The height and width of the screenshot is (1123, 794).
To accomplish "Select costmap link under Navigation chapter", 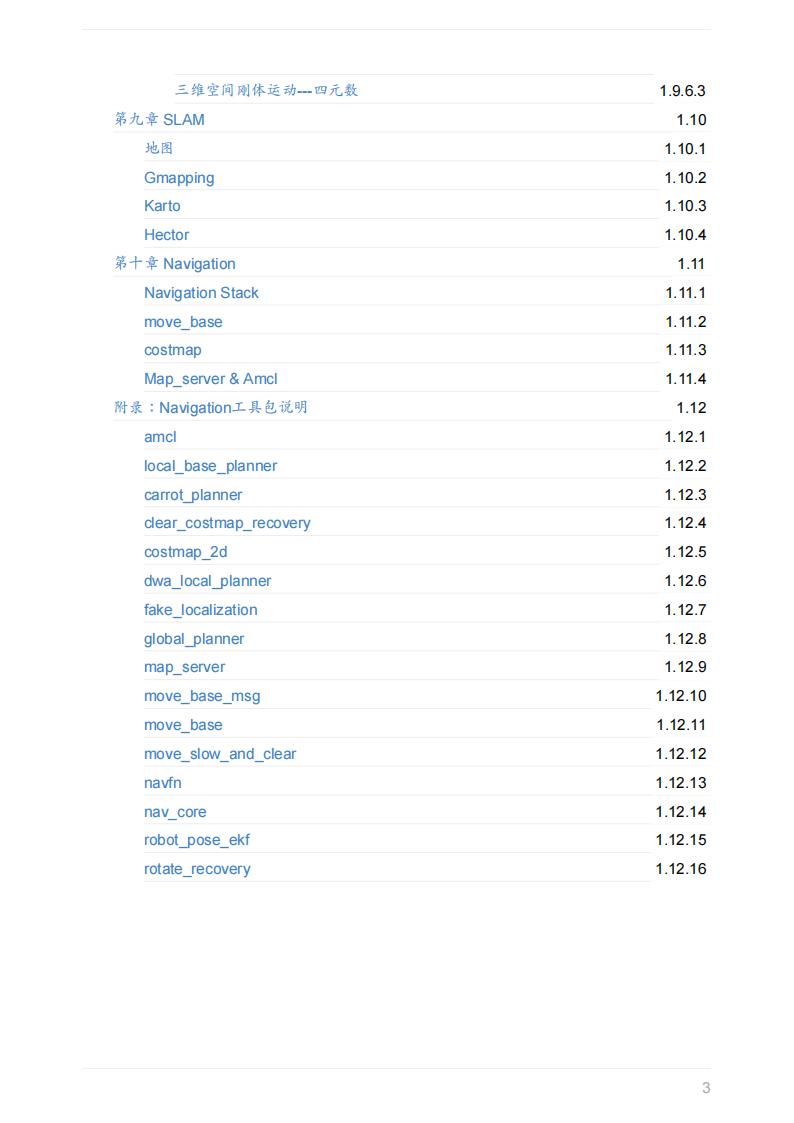I will [x=172, y=350].
